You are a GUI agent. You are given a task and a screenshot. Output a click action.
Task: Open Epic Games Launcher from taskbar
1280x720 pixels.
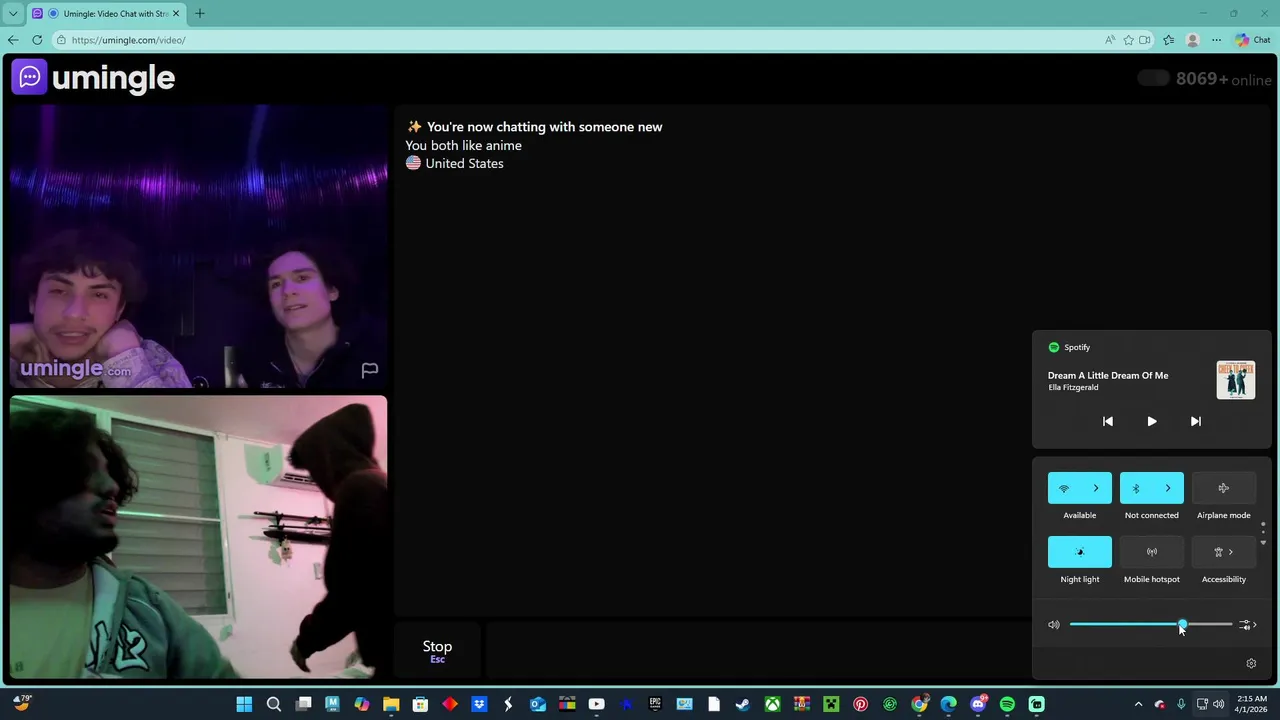[x=655, y=704]
